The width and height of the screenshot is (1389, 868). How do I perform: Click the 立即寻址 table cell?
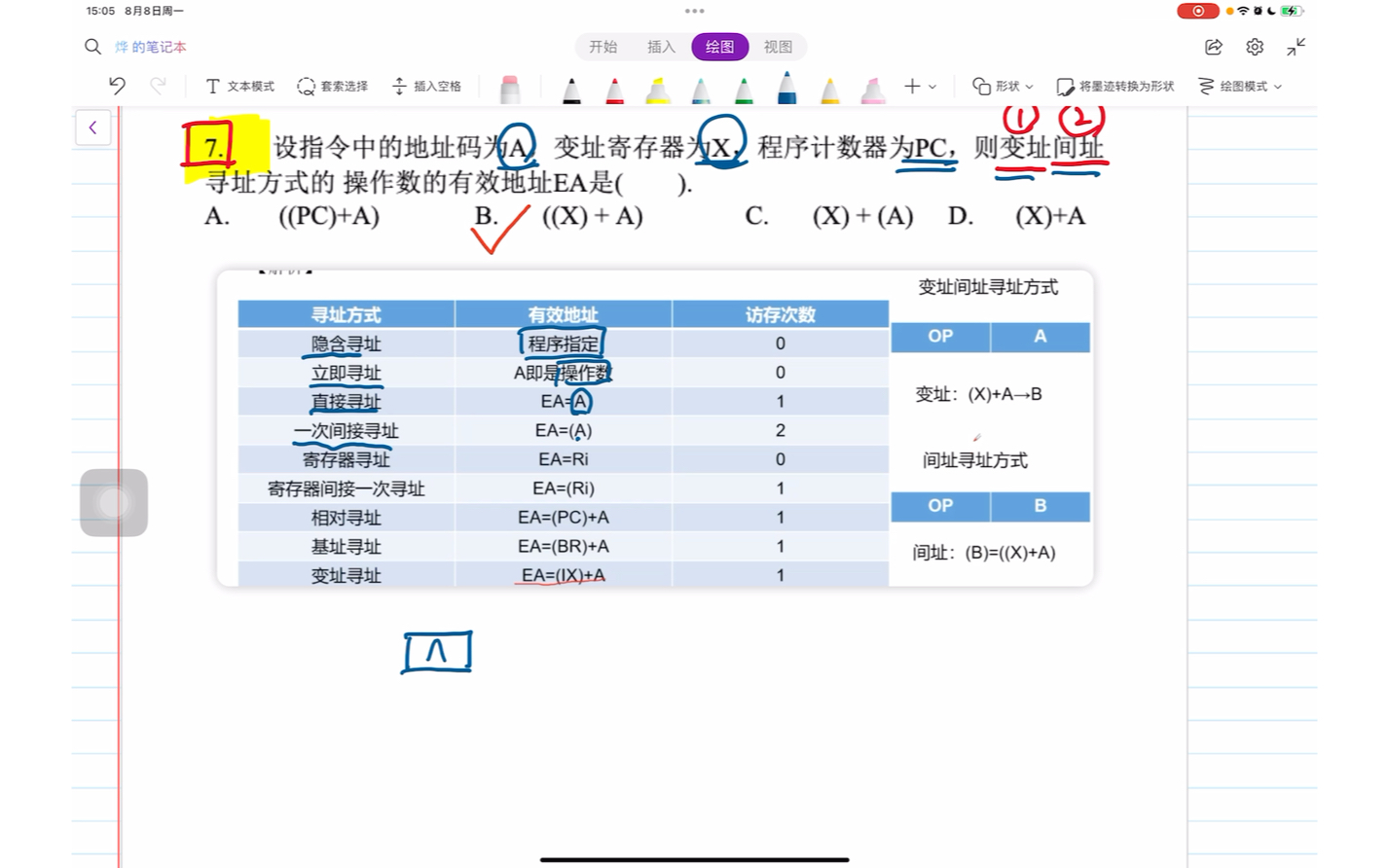click(x=347, y=373)
